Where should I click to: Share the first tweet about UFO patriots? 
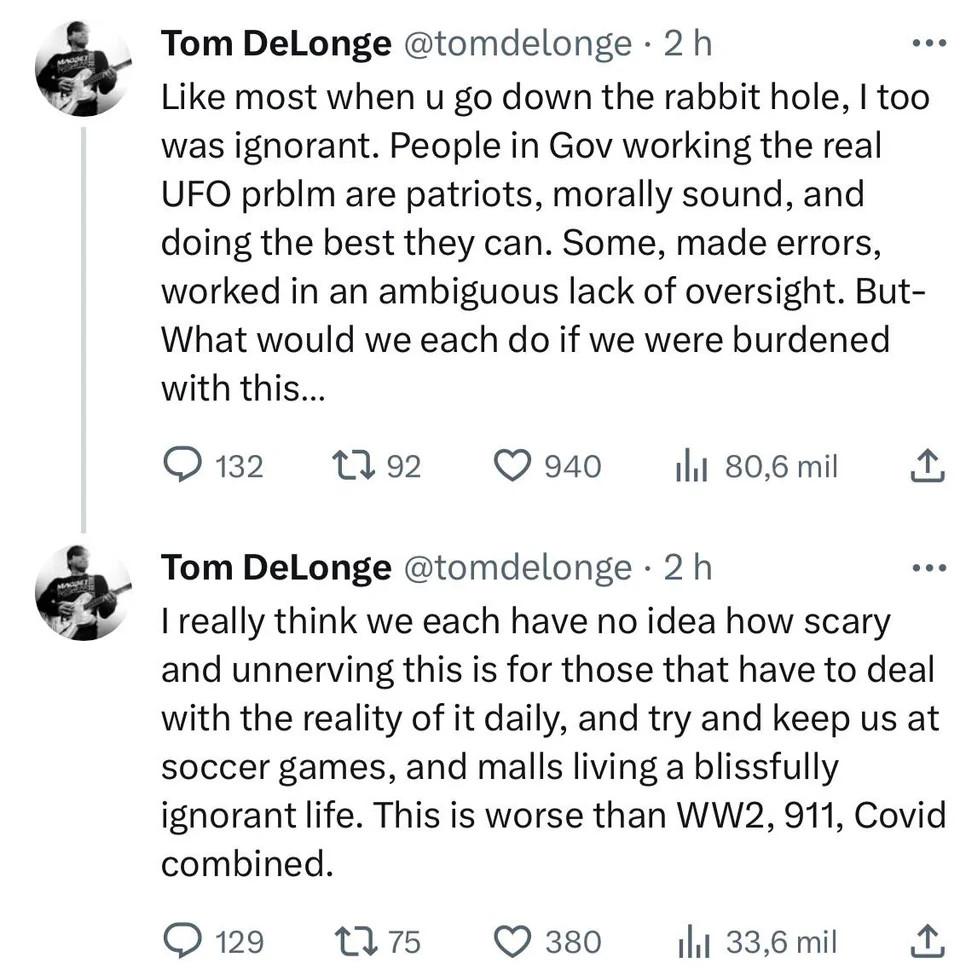929,466
